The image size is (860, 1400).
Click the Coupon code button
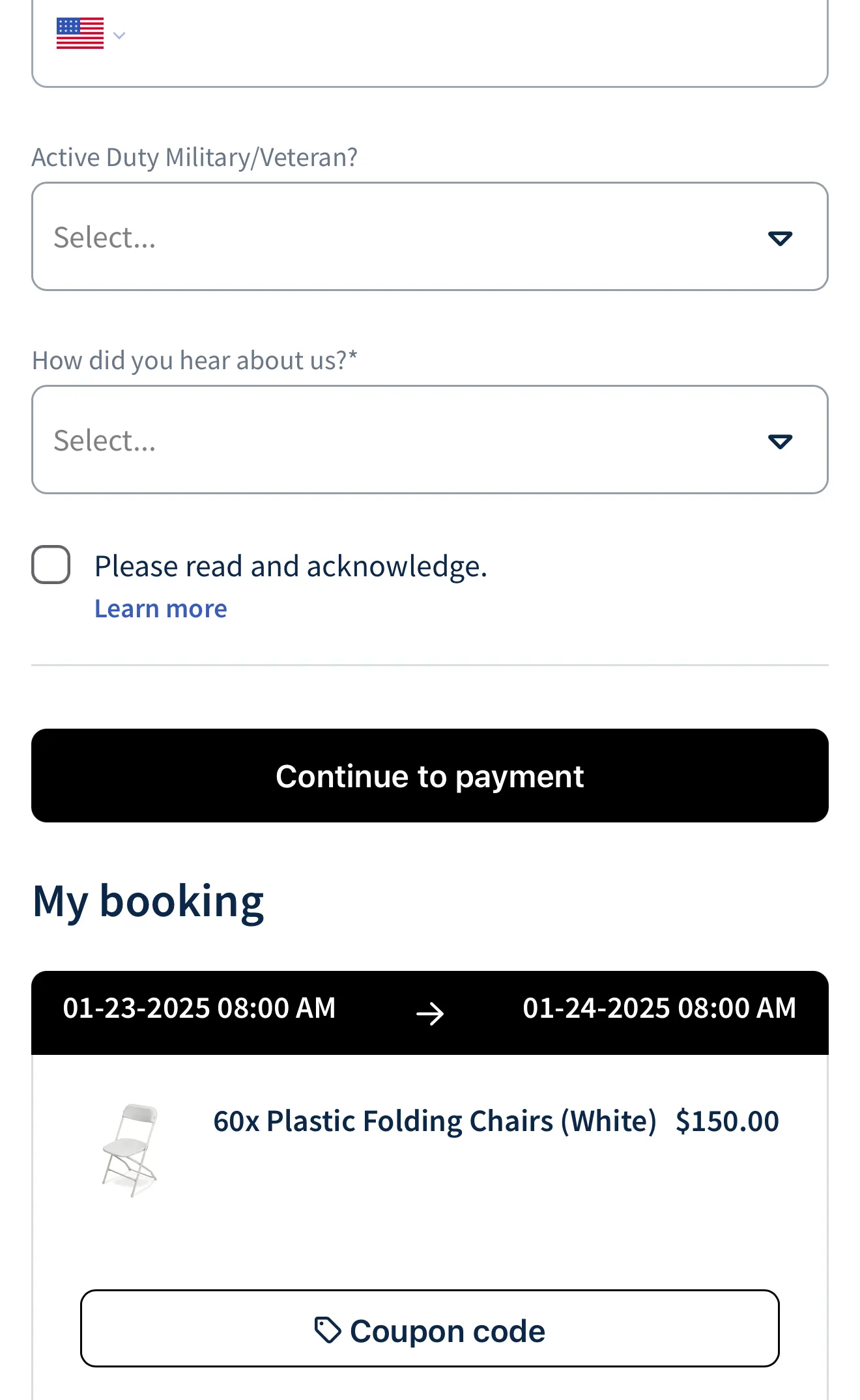[x=430, y=1328]
